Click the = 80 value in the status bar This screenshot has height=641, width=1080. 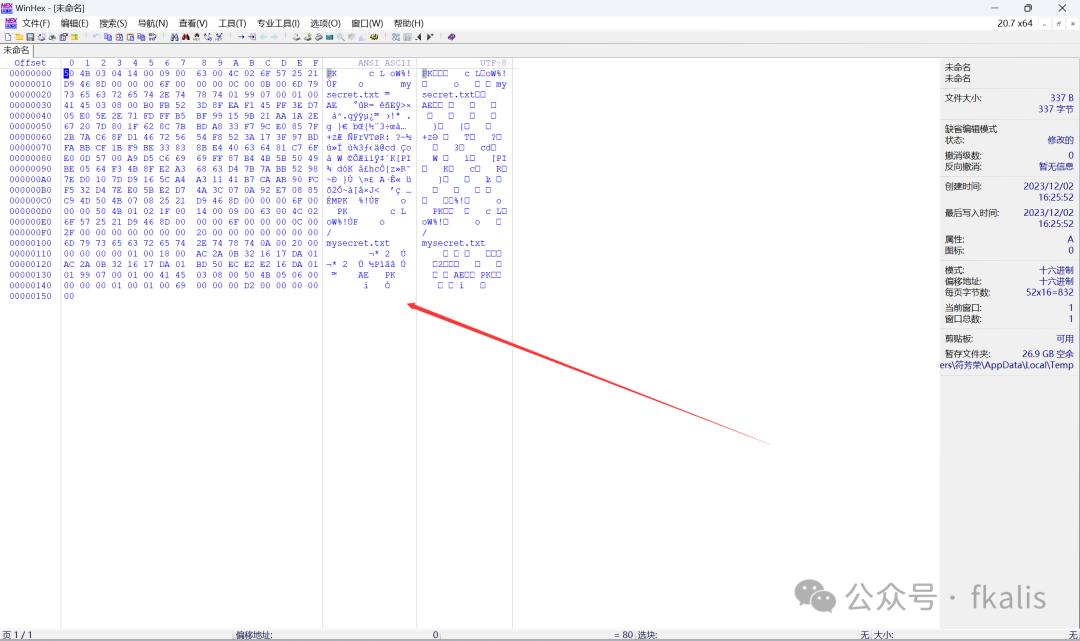pyautogui.click(x=623, y=635)
